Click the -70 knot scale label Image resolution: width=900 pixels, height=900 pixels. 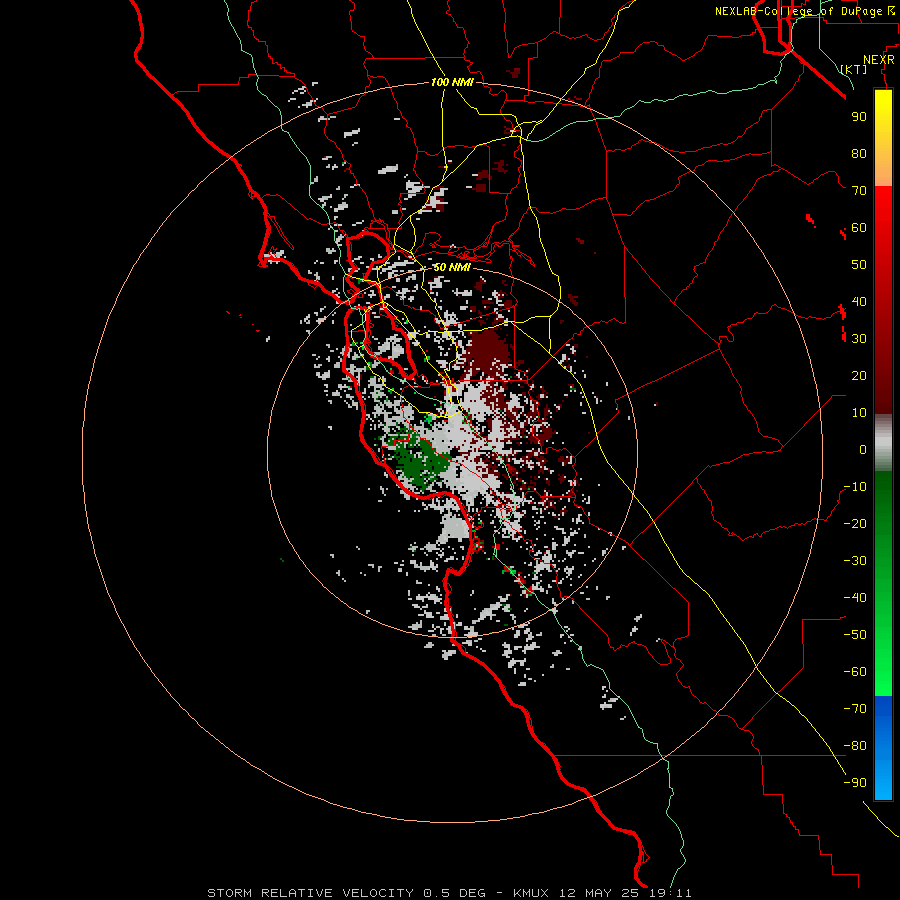[x=855, y=709]
